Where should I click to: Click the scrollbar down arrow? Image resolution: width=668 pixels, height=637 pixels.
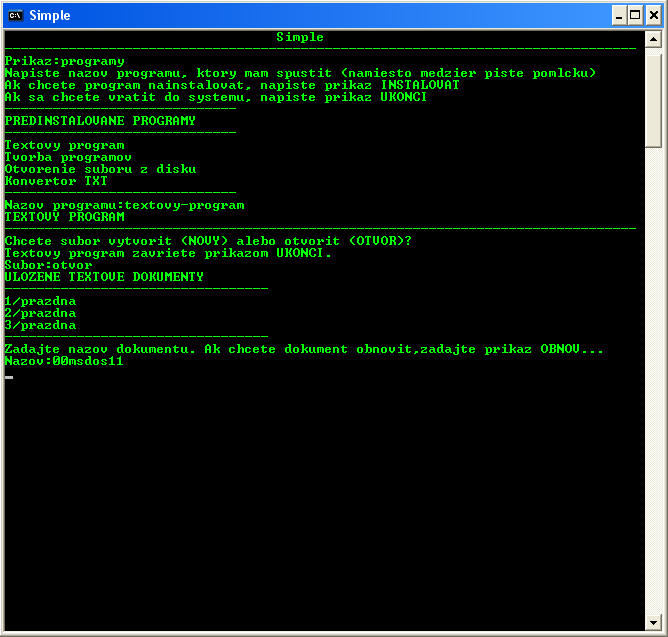(653, 621)
